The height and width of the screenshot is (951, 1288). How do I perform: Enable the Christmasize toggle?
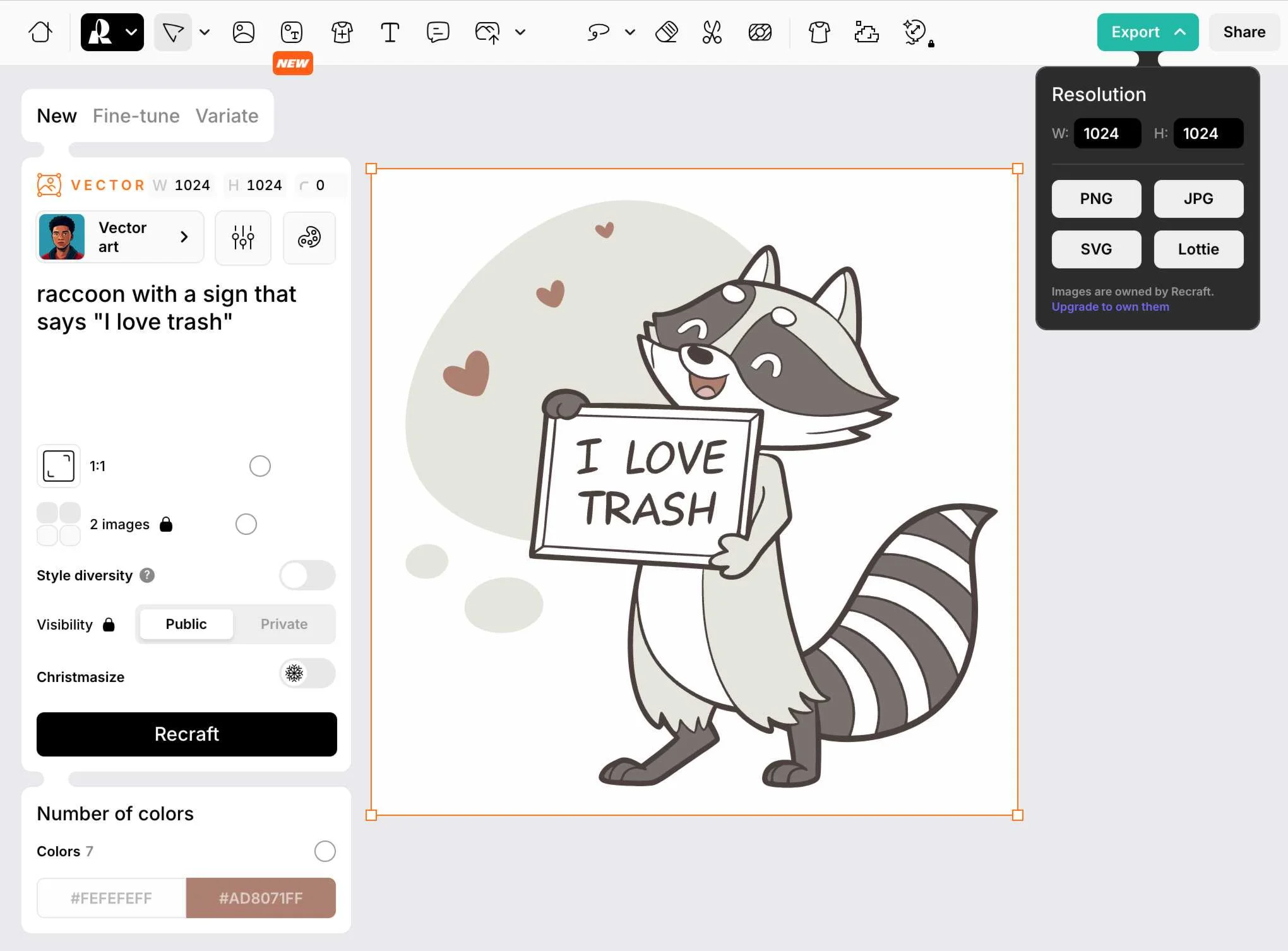[307, 673]
